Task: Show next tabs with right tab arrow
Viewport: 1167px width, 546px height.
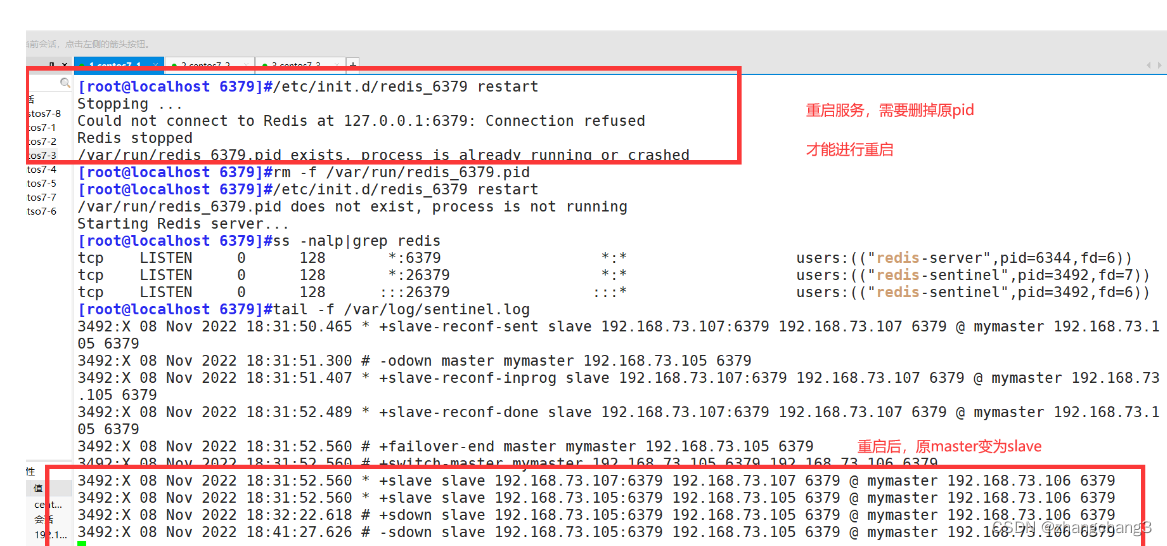Action: pos(1158,65)
